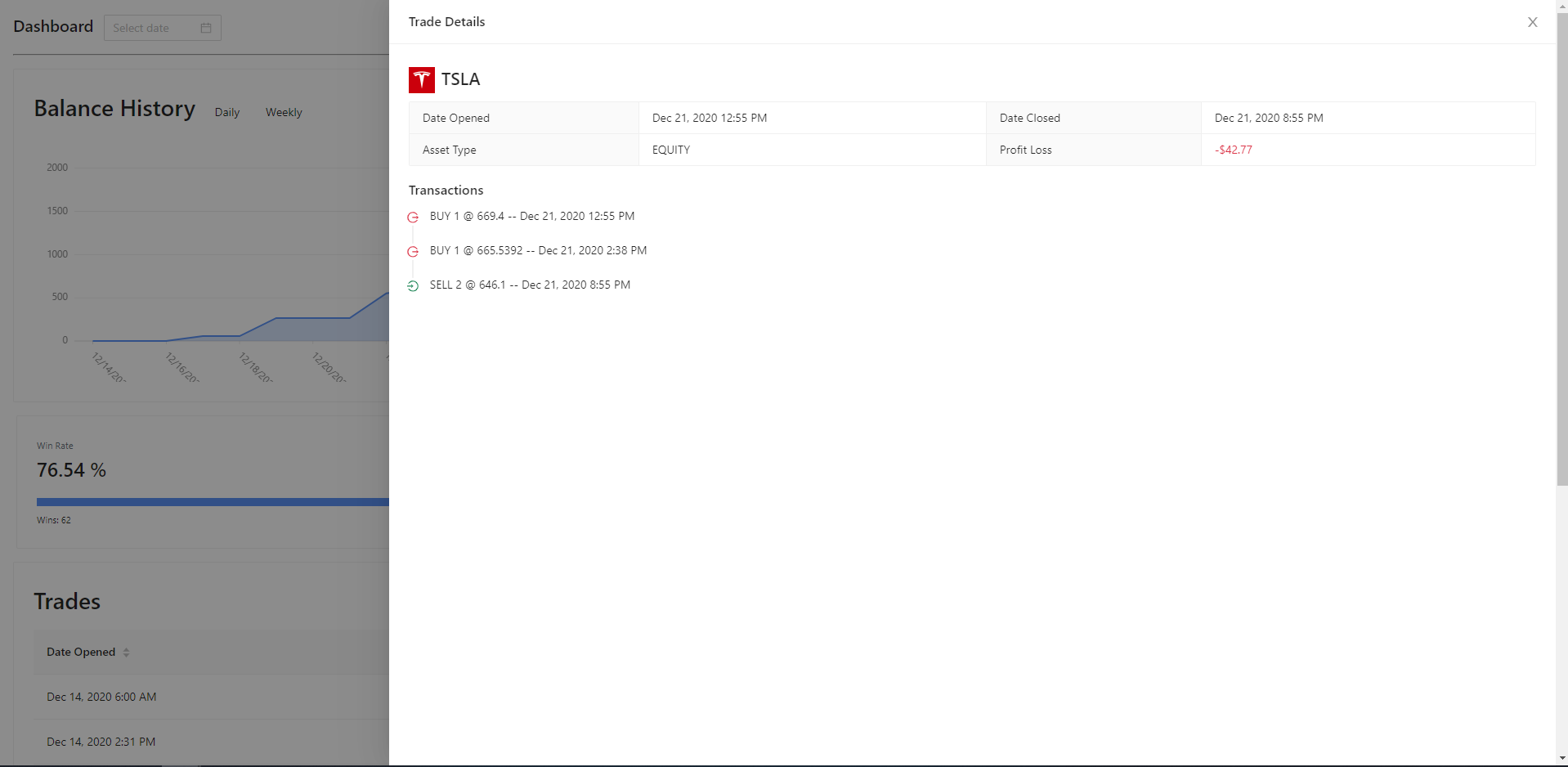Select the SELL 2 @ 646.1 transaction
1568x767 pixels.
(x=530, y=285)
